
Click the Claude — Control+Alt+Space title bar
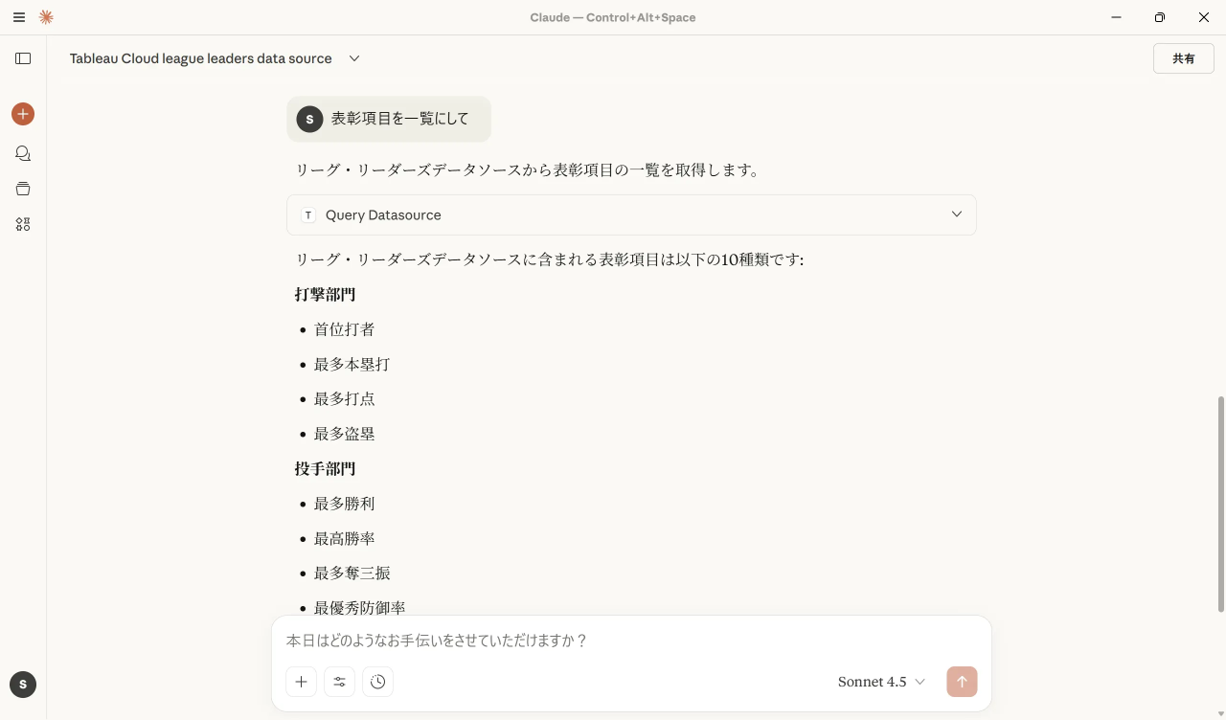click(613, 17)
